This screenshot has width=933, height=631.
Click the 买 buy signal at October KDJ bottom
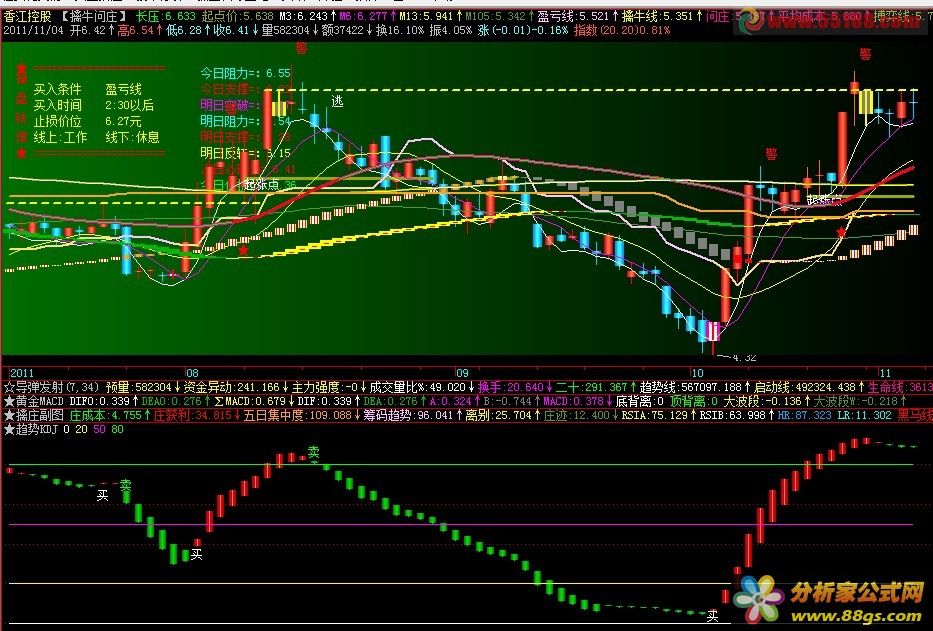pyautogui.click(x=712, y=616)
